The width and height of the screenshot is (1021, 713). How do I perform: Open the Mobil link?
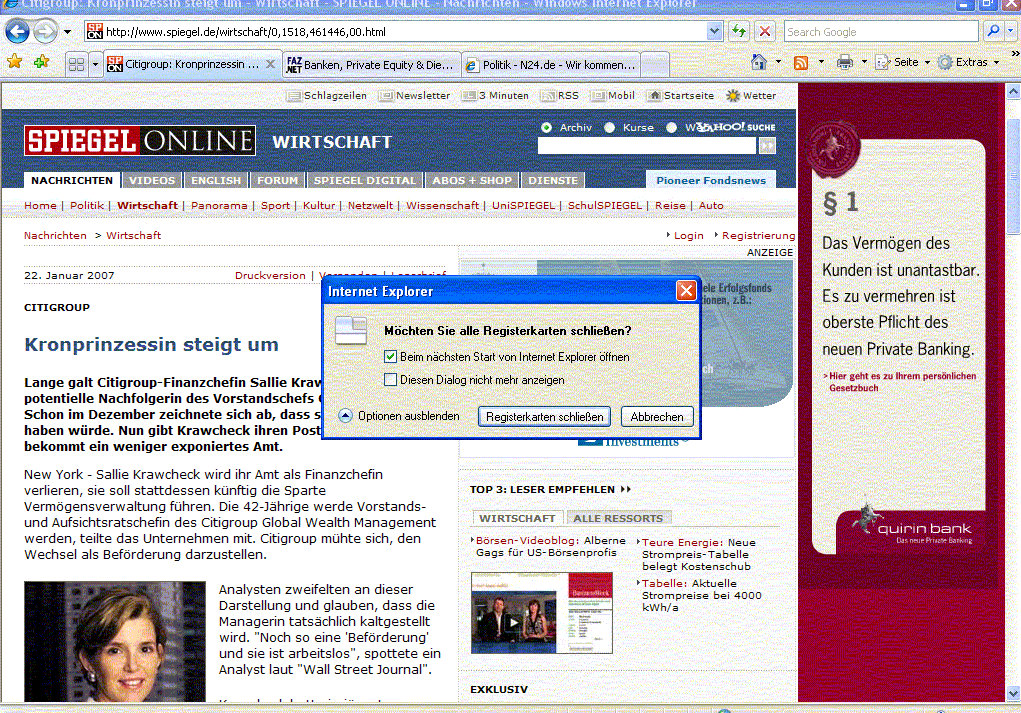click(x=613, y=95)
